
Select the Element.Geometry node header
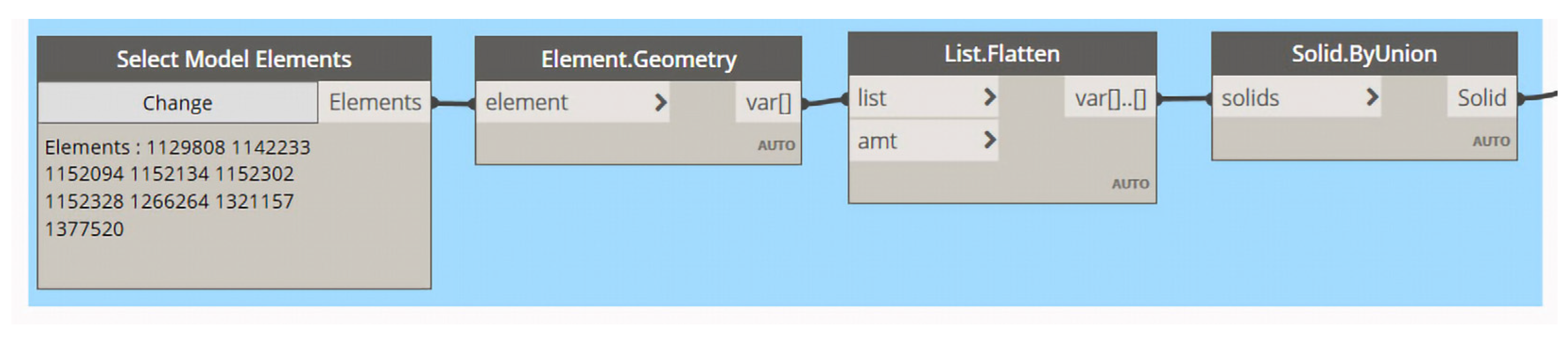click(638, 59)
